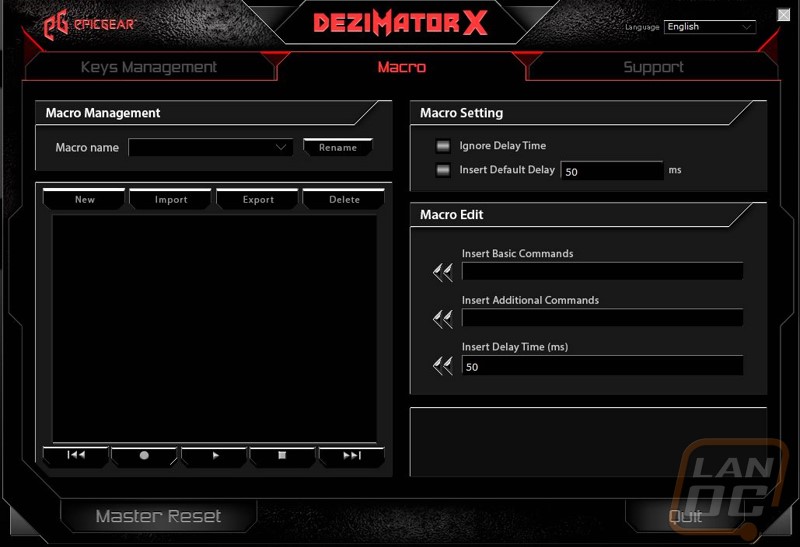Click the Export button

coord(258,199)
